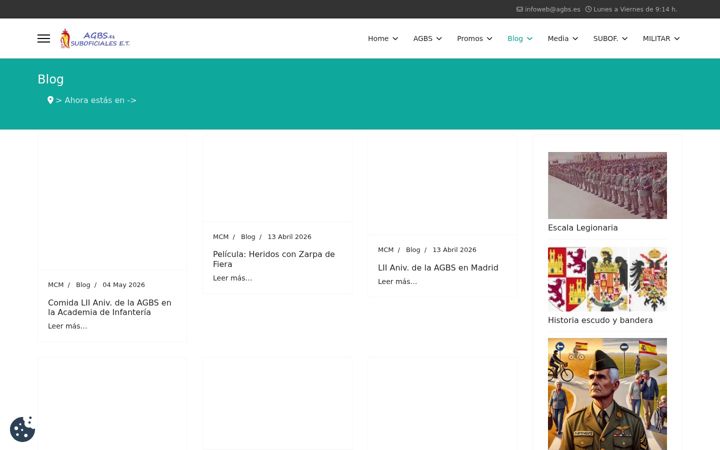Click Leer más under AGBS en Madrid

coord(397,281)
